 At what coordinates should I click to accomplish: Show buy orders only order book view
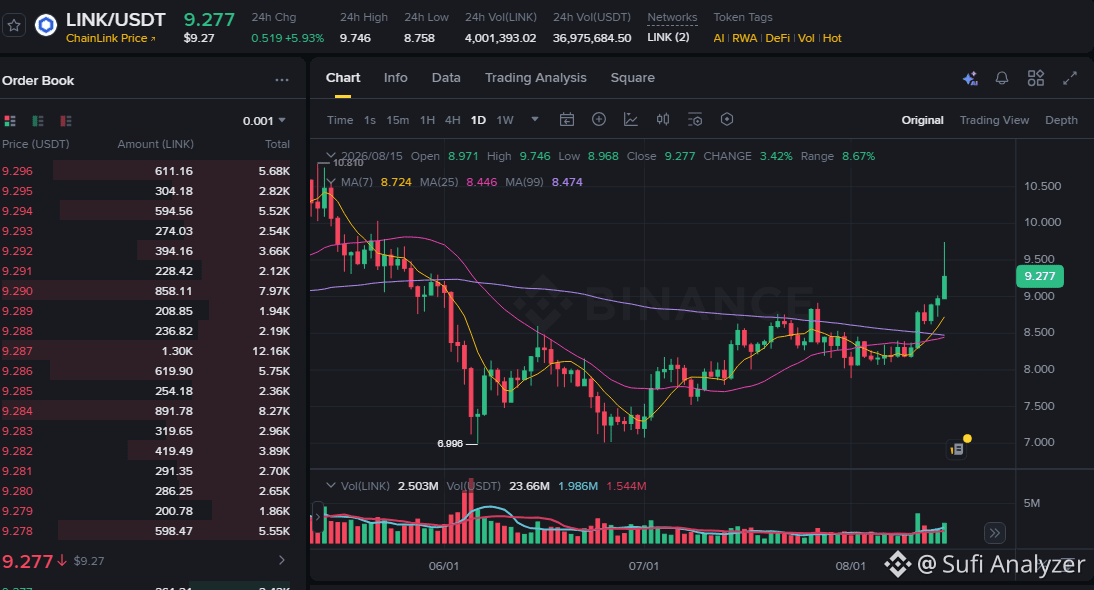tap(38, 121)
